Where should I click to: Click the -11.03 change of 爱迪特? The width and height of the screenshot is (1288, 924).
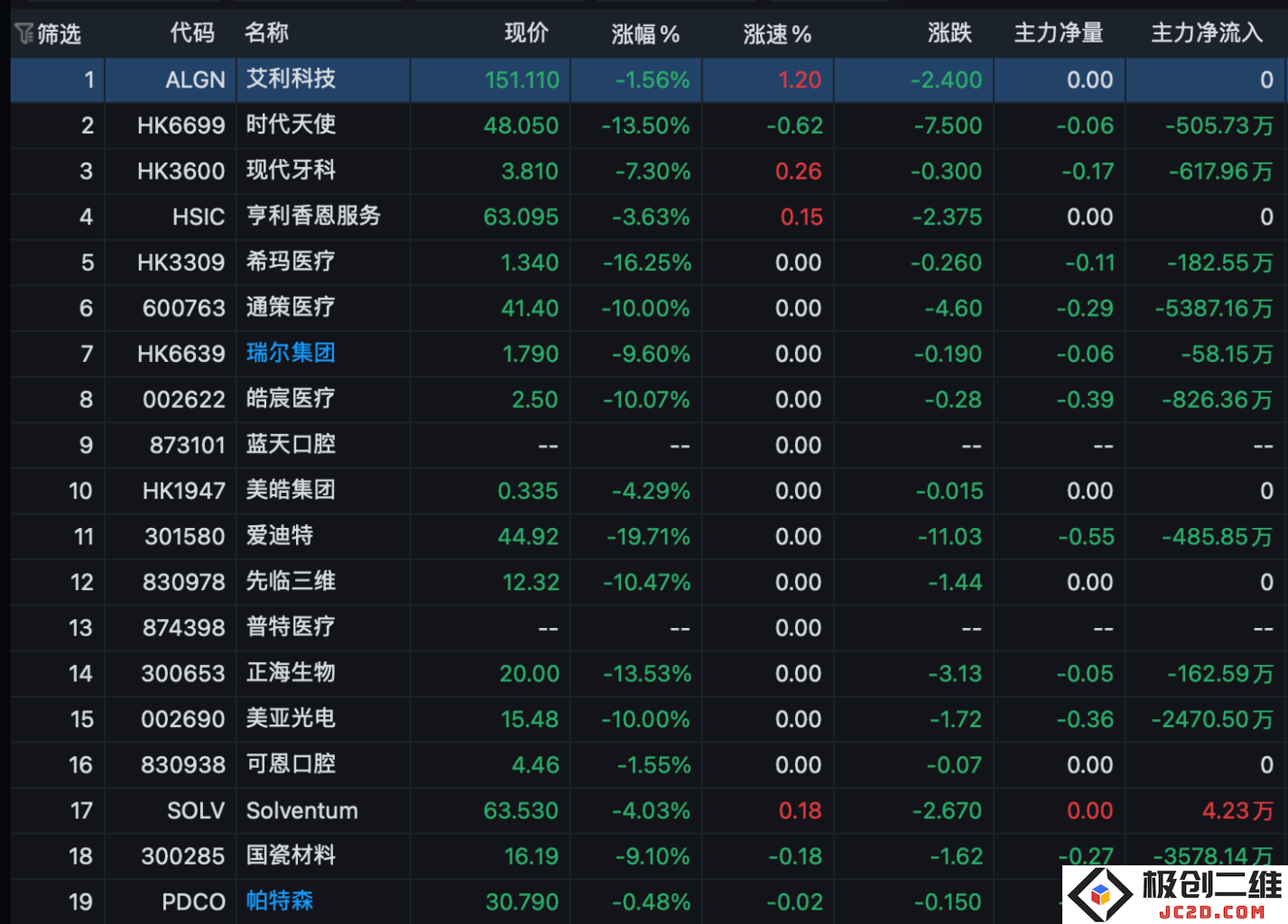[950, 537]
